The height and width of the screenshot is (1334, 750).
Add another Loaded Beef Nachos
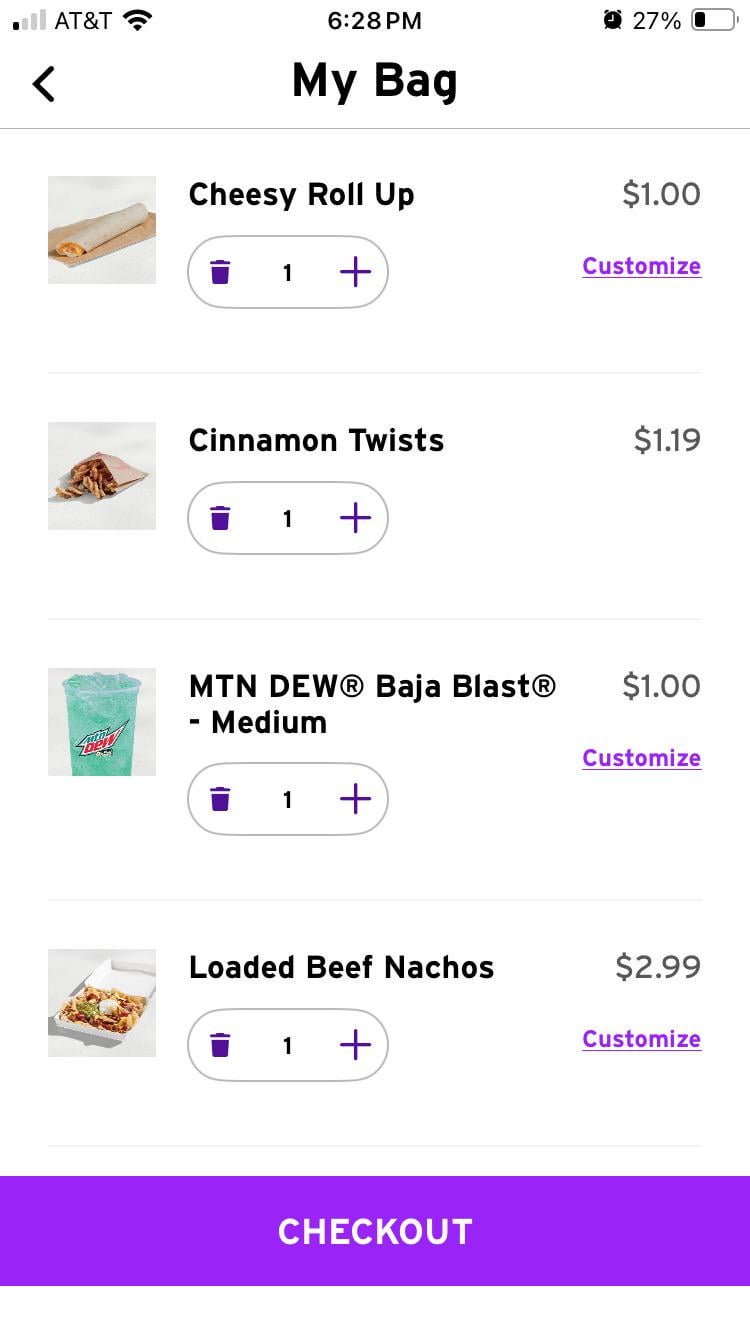tap(355, 1045)
